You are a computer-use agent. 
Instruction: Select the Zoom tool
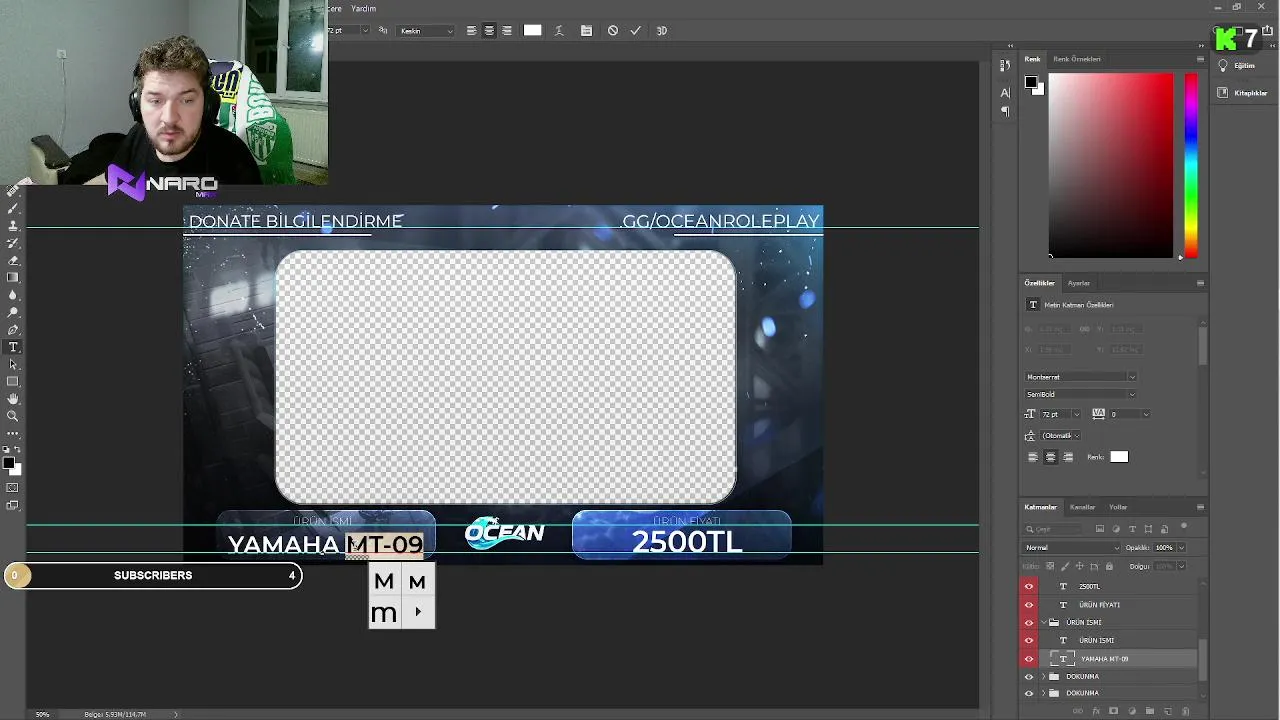[x=13, y=416]
